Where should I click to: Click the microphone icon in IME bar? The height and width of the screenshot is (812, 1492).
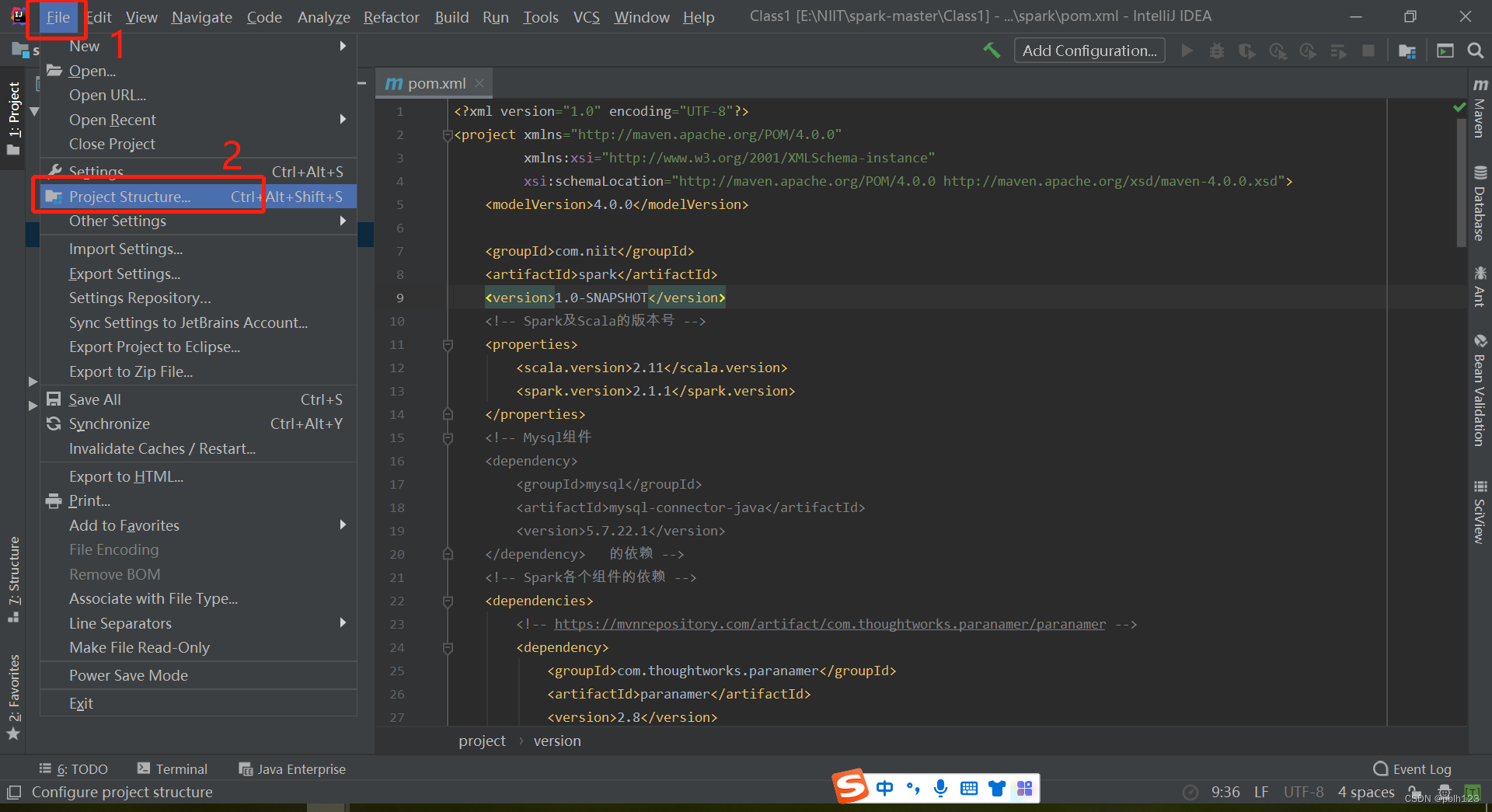(x=940, y=789)
